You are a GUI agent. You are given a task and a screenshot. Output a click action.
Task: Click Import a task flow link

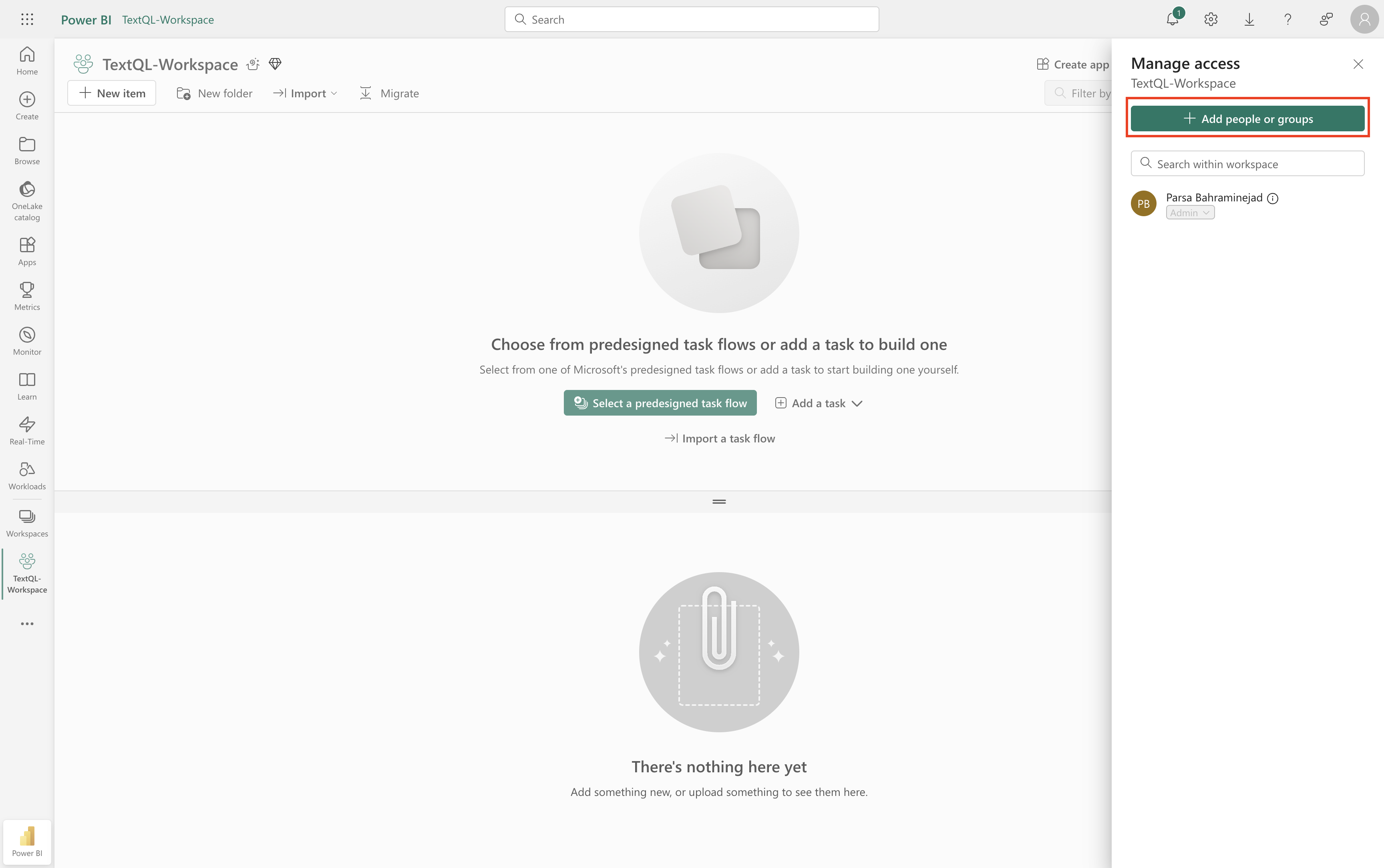tap(719, 438)
